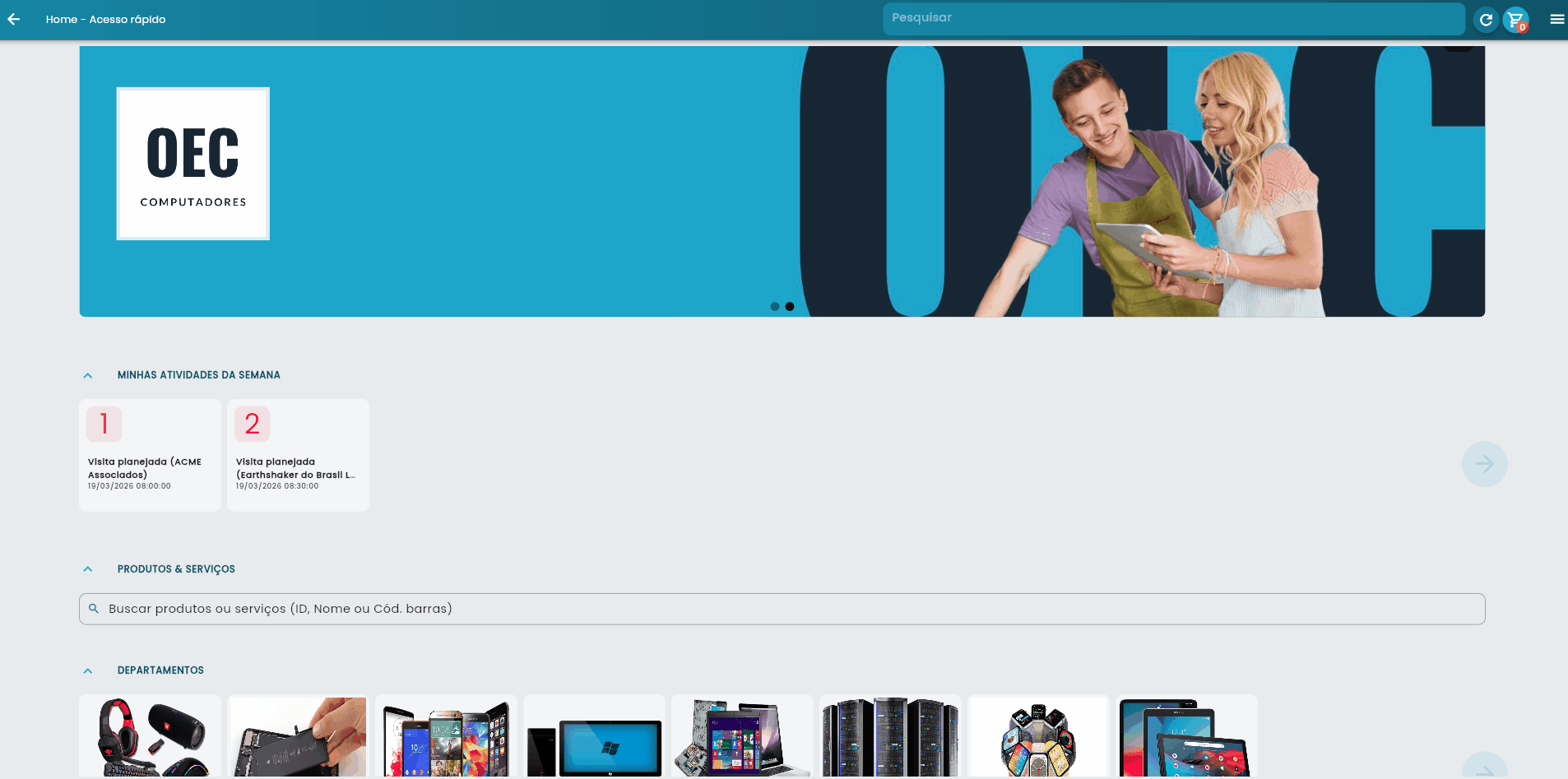Open the server racks department thumbnail
This screenshot has height=779, width=1568.
point(890,736)
